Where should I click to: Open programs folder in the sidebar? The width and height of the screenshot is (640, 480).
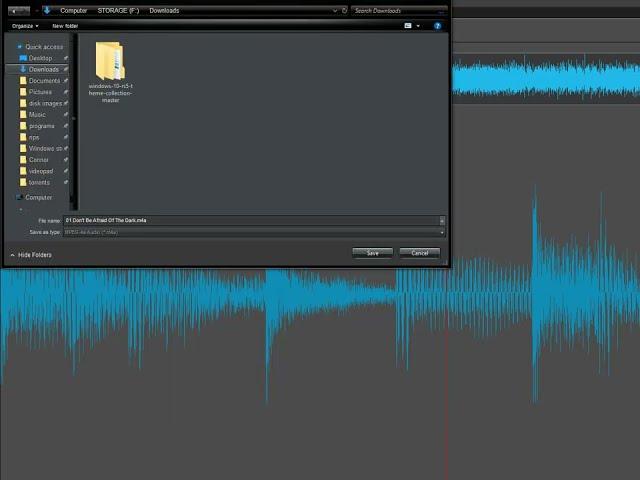pyautogui.click(x=41, y=126)
